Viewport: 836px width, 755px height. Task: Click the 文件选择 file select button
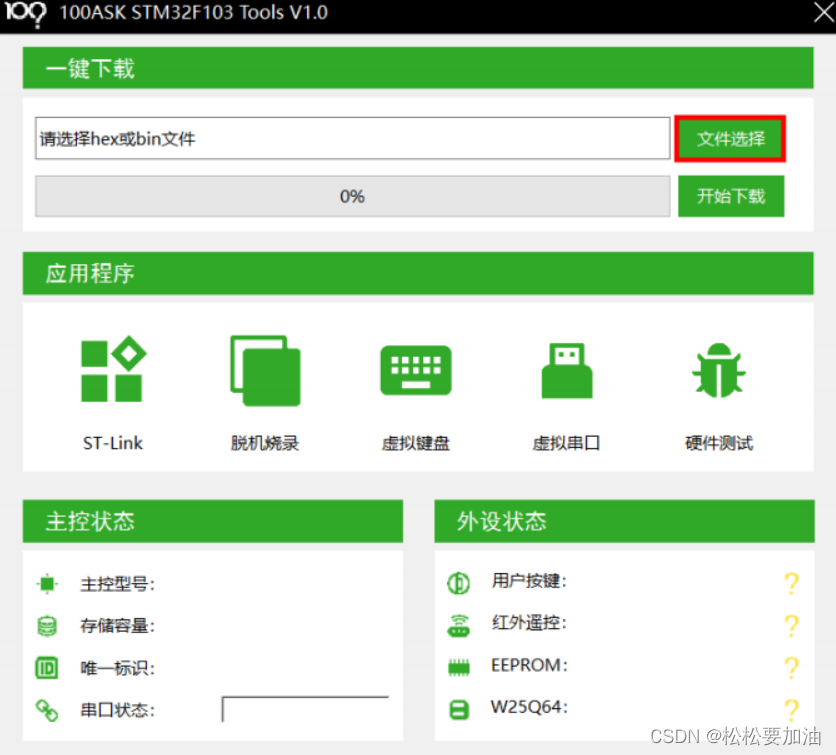[x=730, y=139]
